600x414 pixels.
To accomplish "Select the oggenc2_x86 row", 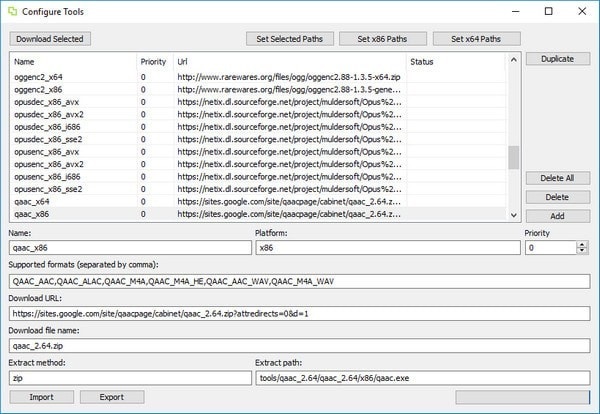I will pyautogui.click(x=258, y=90).
